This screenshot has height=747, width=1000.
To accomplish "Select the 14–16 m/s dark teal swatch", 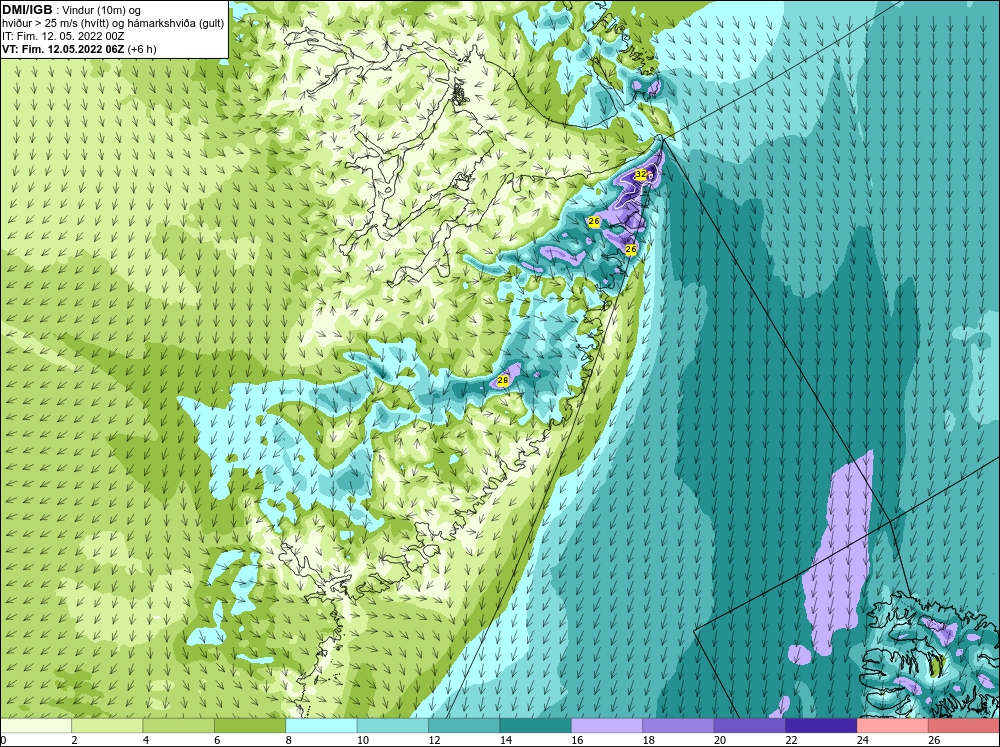I will (536, 725).
